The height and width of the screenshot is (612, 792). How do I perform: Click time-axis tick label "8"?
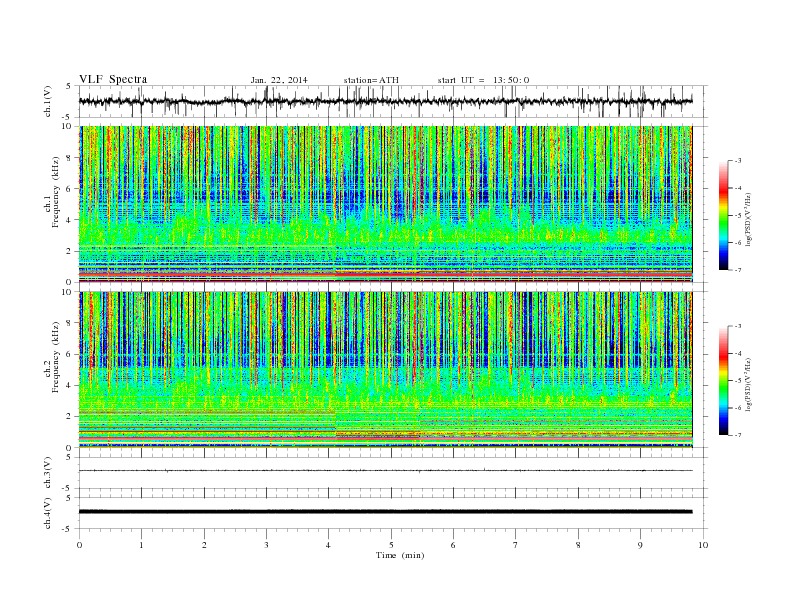coord(578,545)
